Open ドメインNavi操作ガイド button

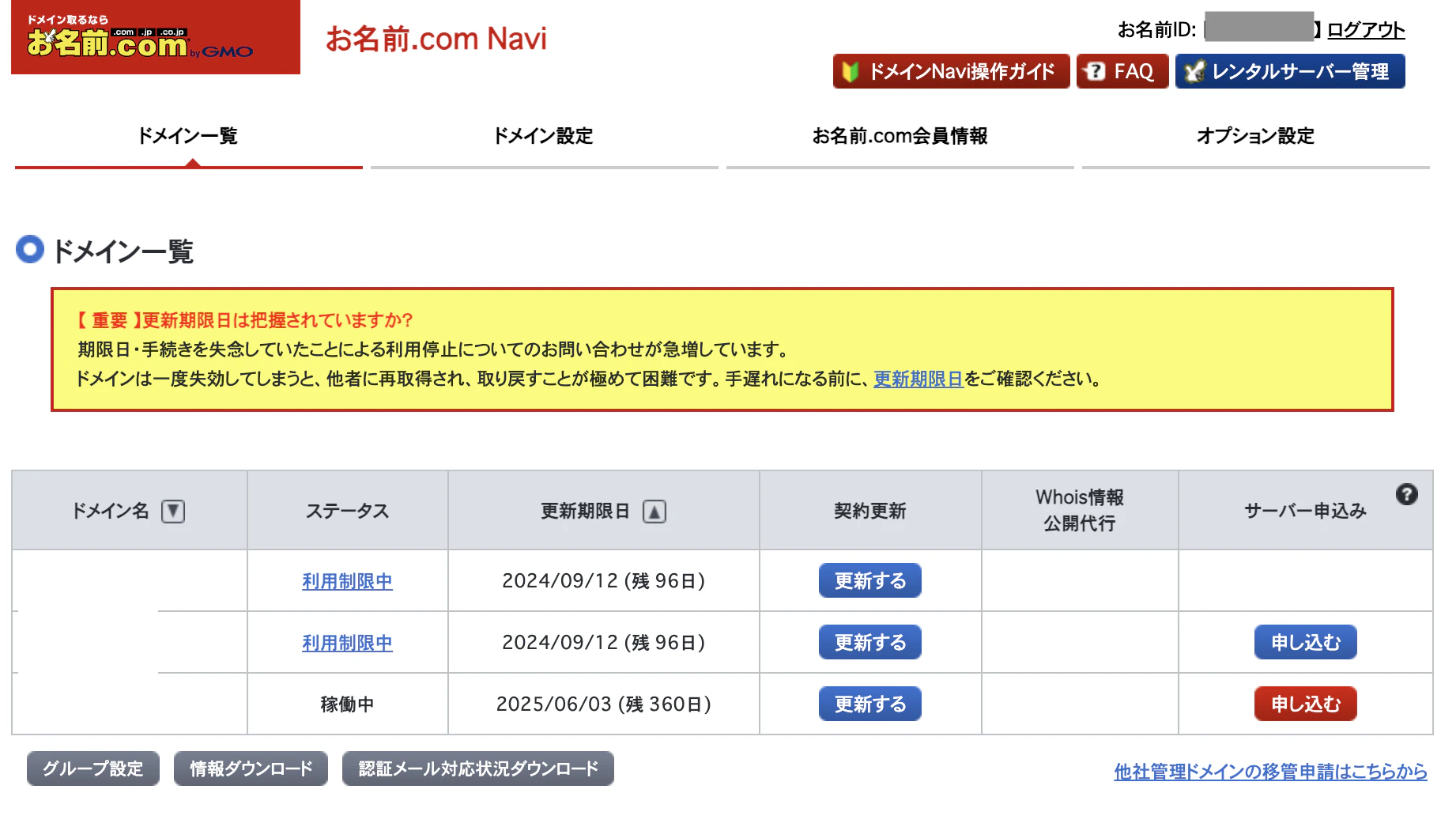pos(951,71)
